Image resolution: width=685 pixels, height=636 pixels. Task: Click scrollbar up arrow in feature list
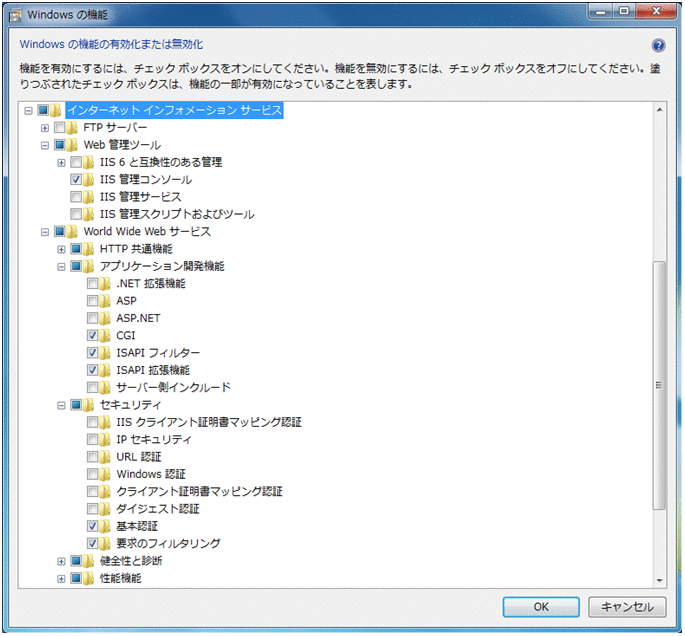[x=659, y=110]
